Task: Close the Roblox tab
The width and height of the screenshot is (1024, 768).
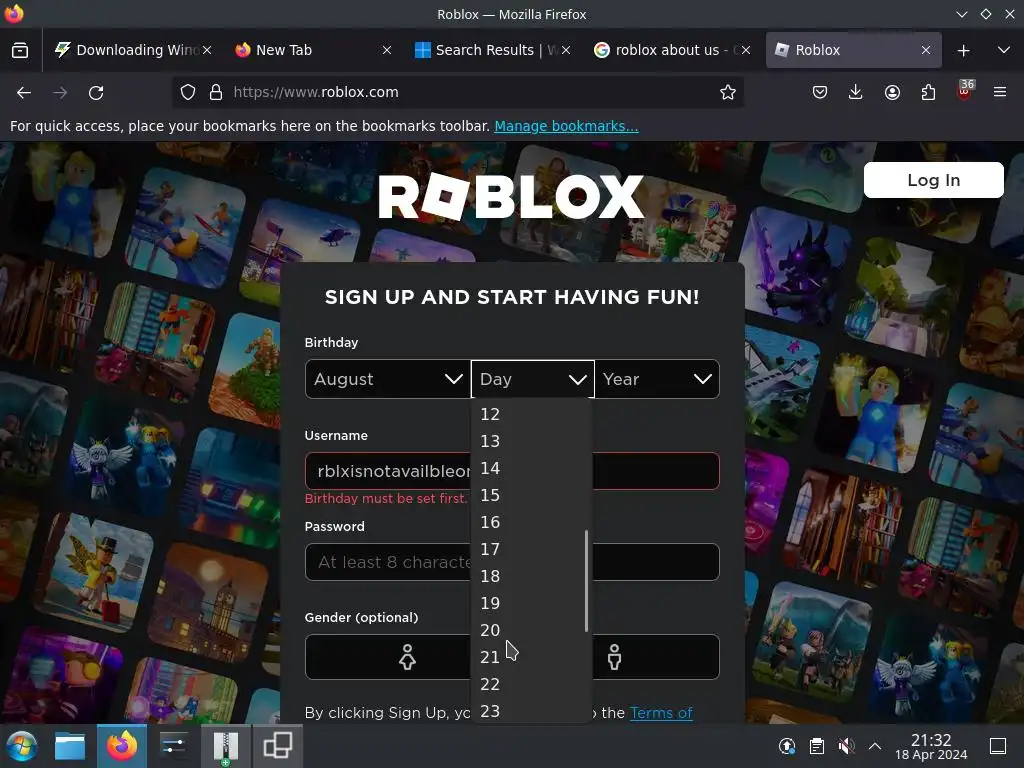Action: click(x=925, y=50)
